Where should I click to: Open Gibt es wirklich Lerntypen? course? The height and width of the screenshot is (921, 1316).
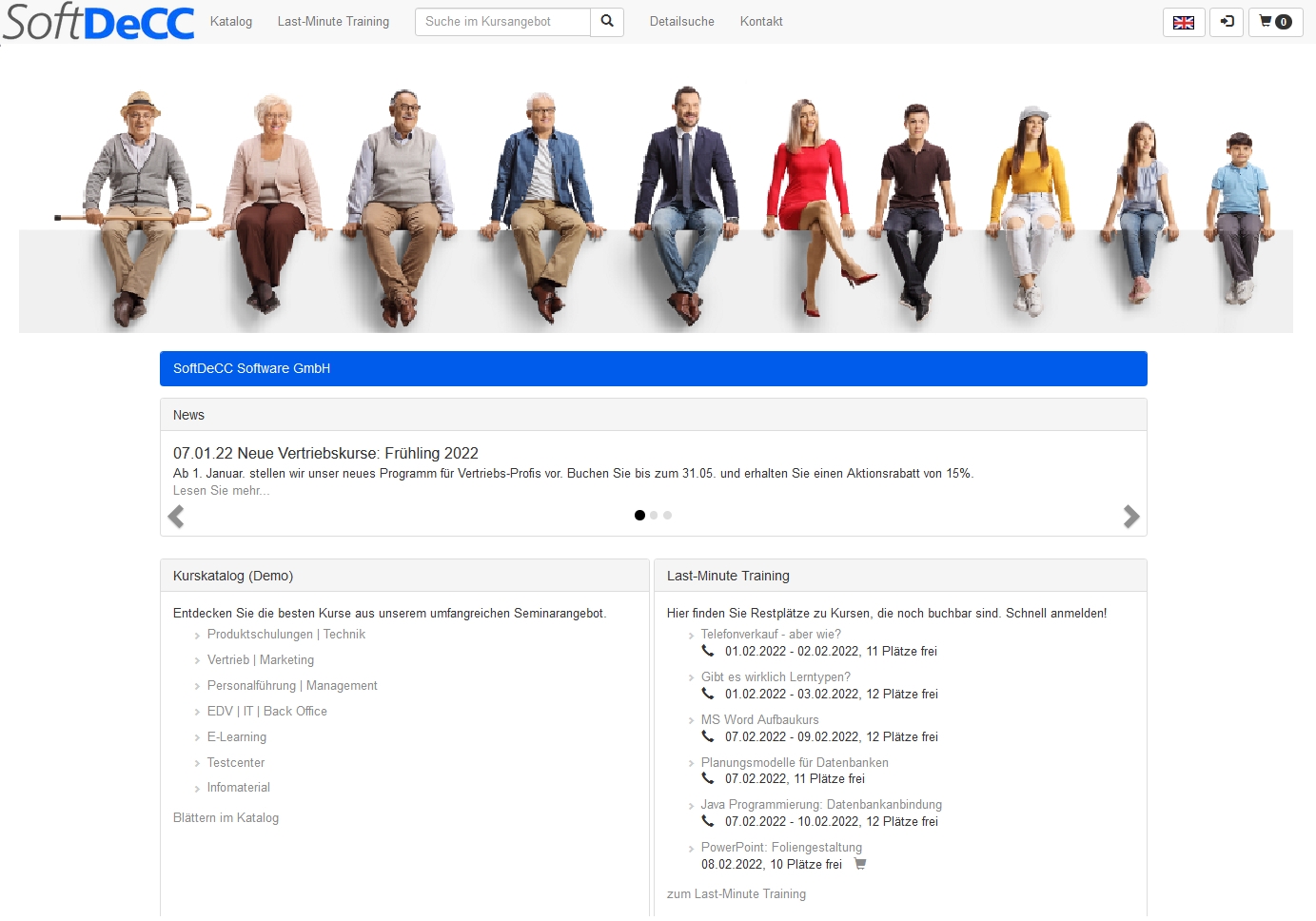click(x=776, y=677)
